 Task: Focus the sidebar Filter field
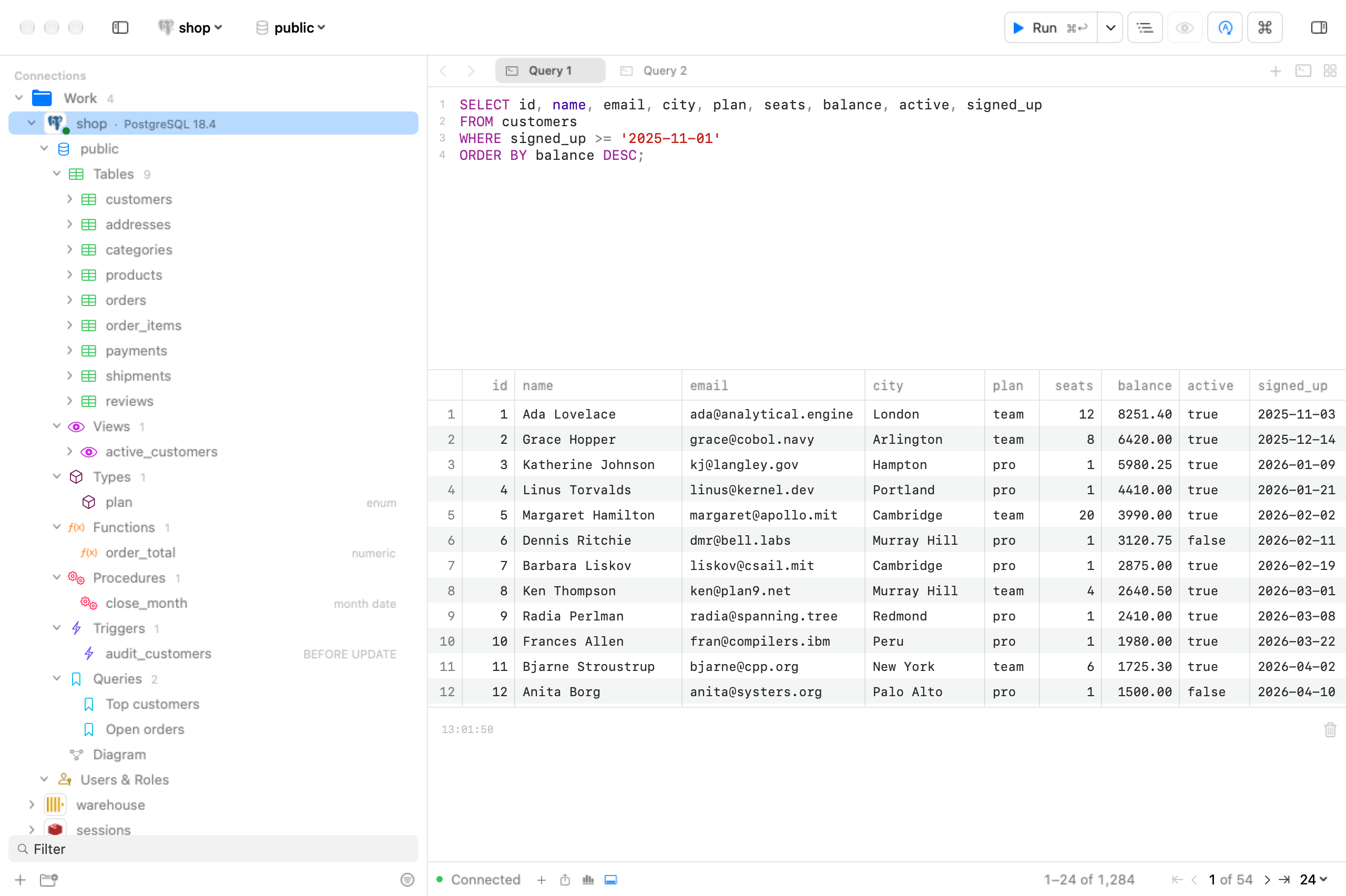tap(213, 849)
